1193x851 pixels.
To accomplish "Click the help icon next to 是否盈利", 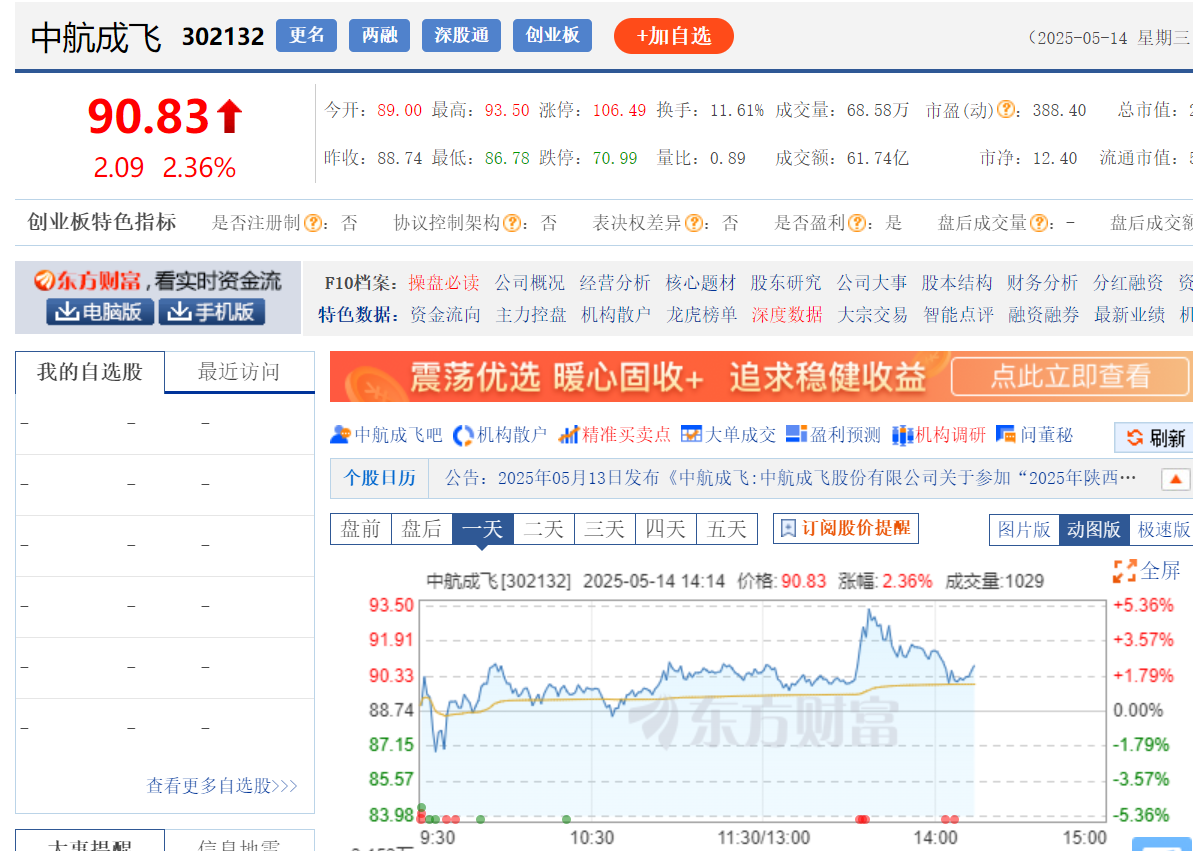I will [x=857, y=223].
